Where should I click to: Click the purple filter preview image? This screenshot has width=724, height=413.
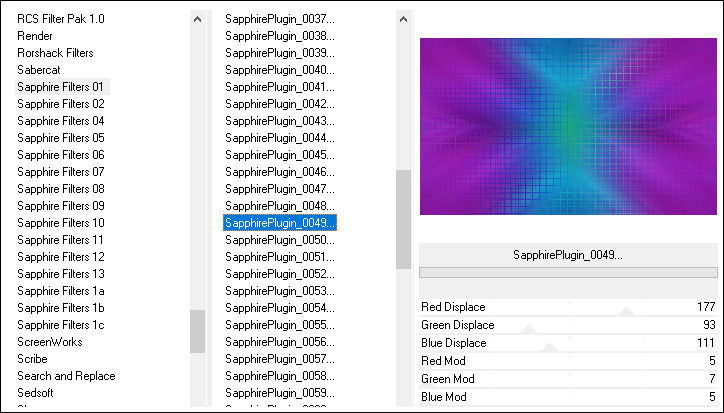[x=568, y=127]
